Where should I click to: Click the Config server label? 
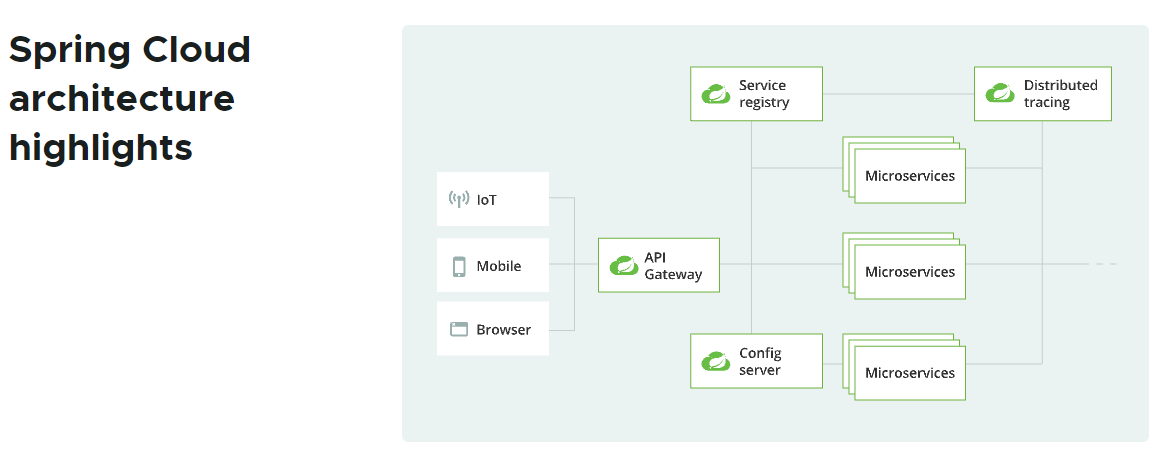760,361
